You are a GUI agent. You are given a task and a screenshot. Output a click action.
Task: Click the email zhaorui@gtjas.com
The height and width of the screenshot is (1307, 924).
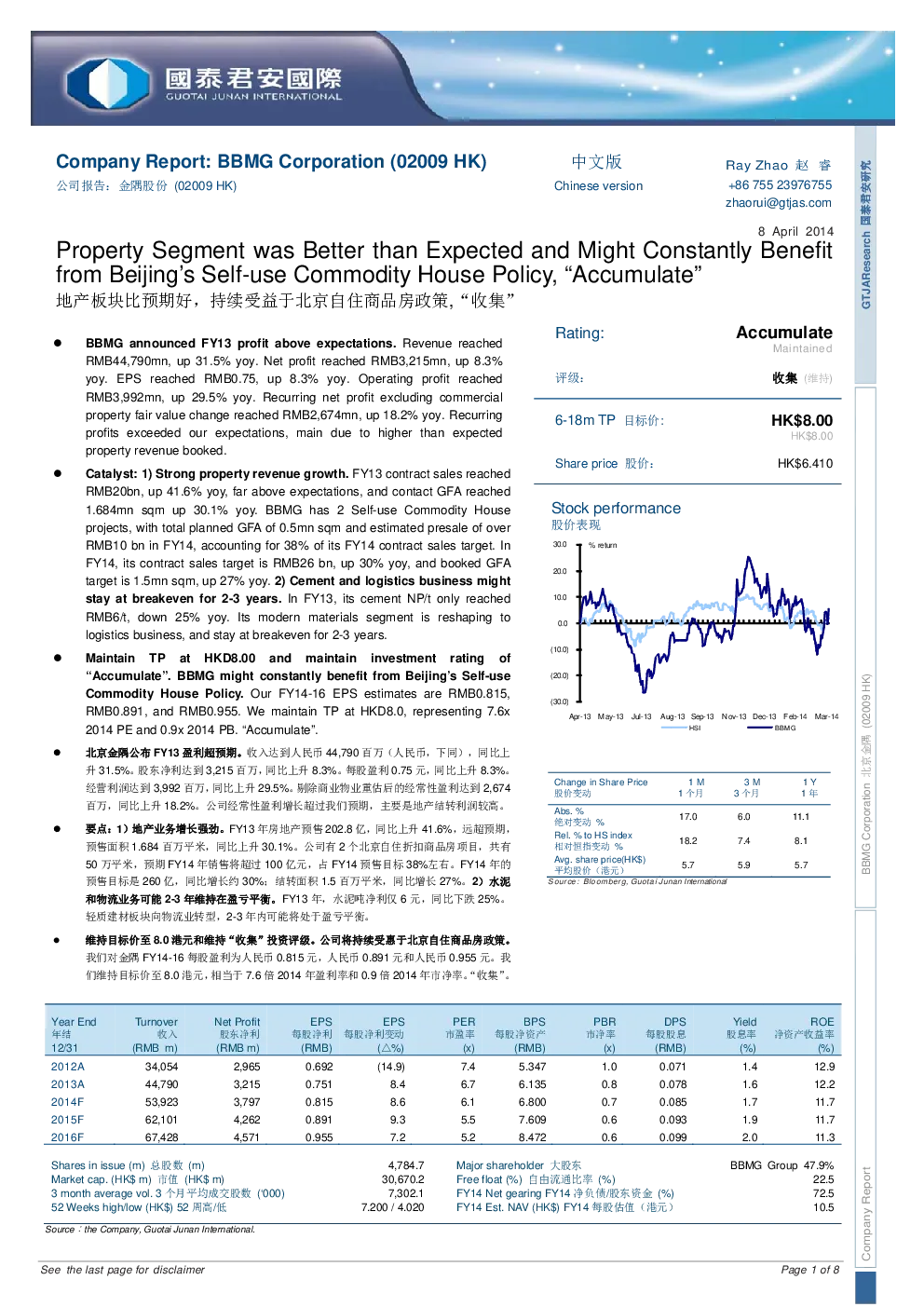[x=778, y=202]
